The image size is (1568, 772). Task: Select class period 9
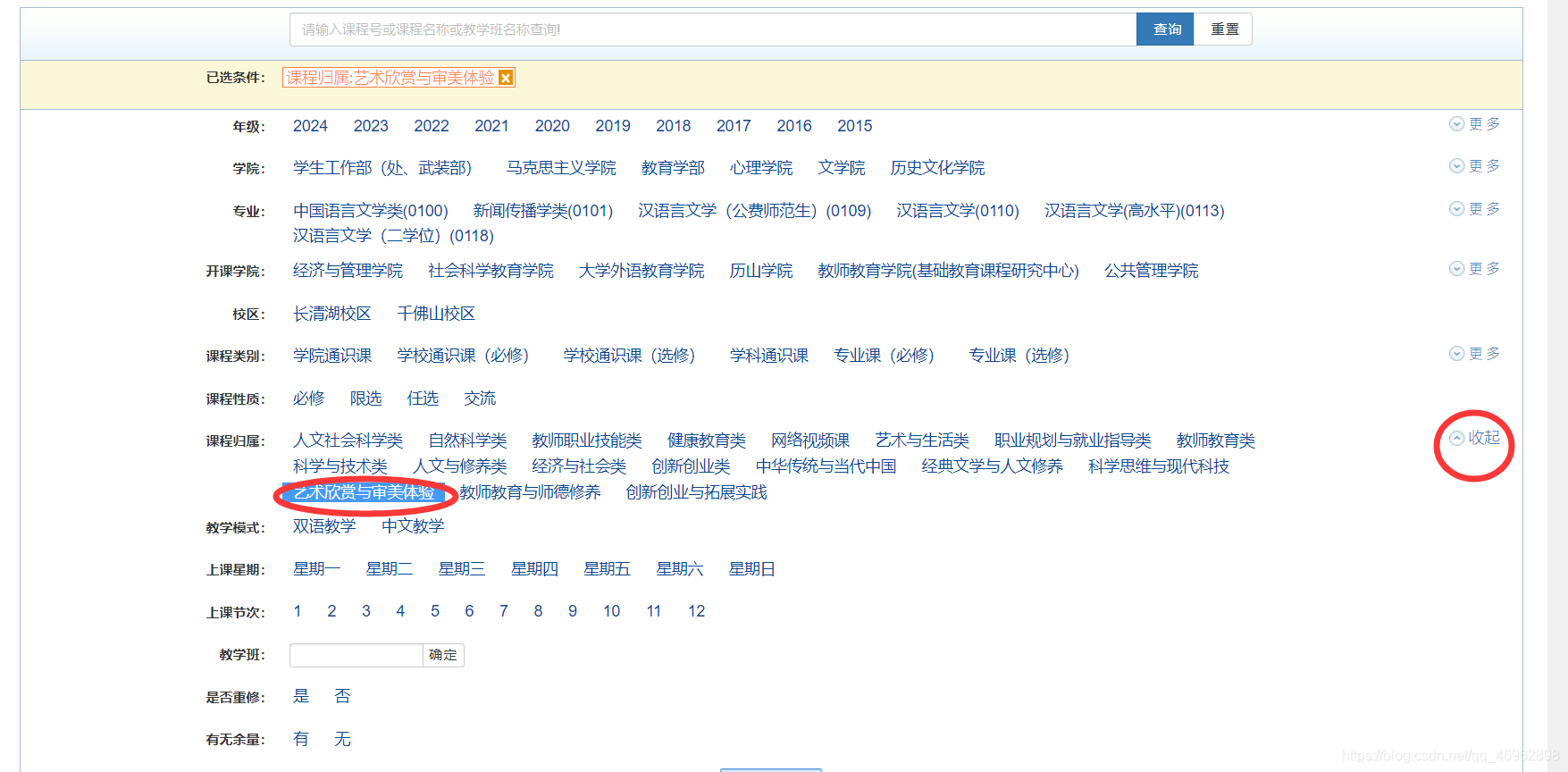[x=573, y=611]
